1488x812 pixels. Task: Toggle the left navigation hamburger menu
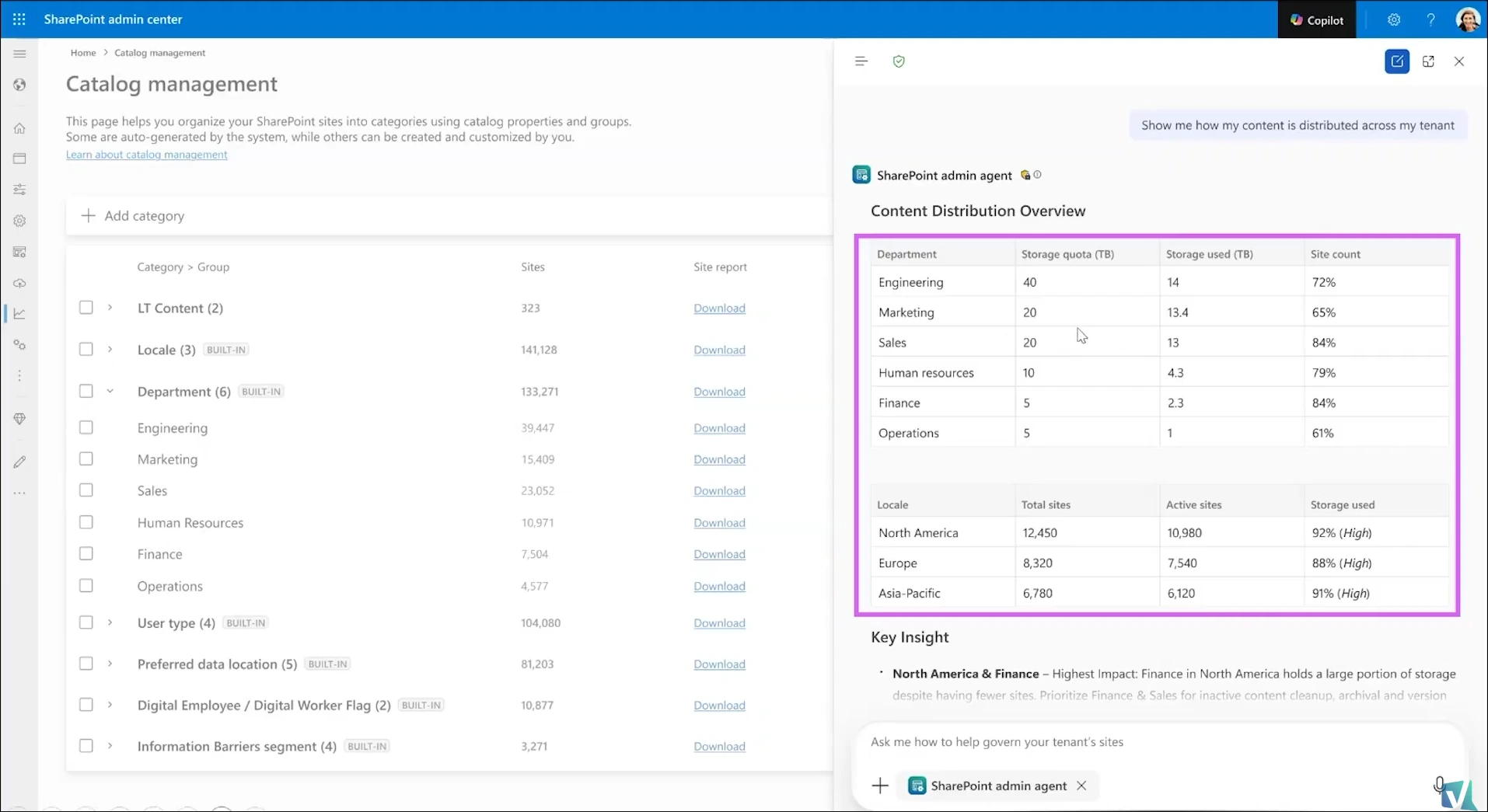coord(19,54)
